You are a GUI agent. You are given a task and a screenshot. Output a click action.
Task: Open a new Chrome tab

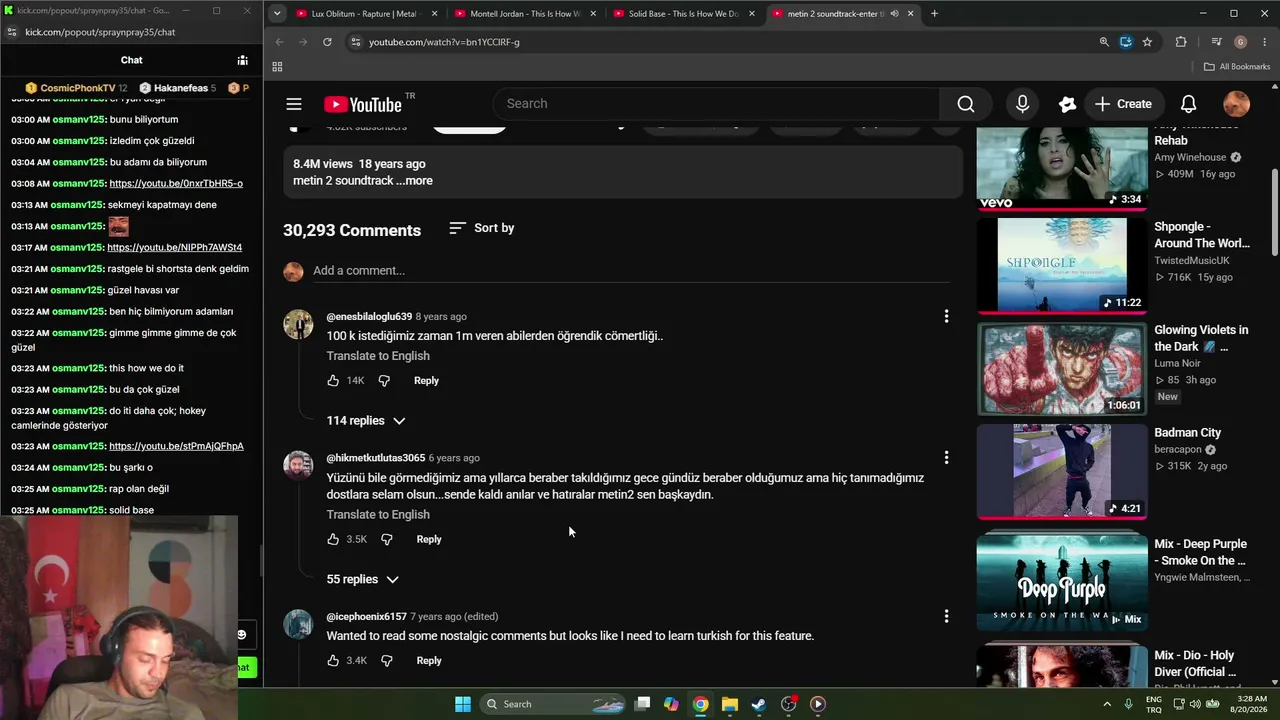pos(934,14)
